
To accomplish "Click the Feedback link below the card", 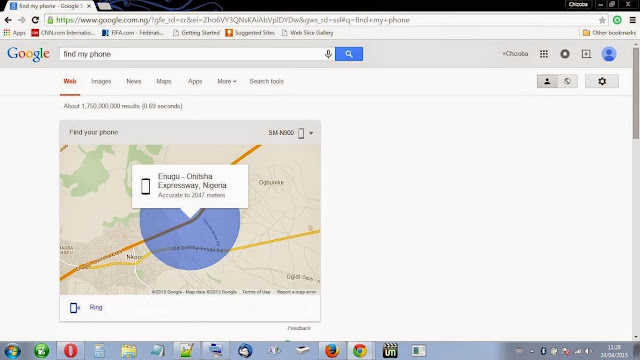I will [299, 328].
